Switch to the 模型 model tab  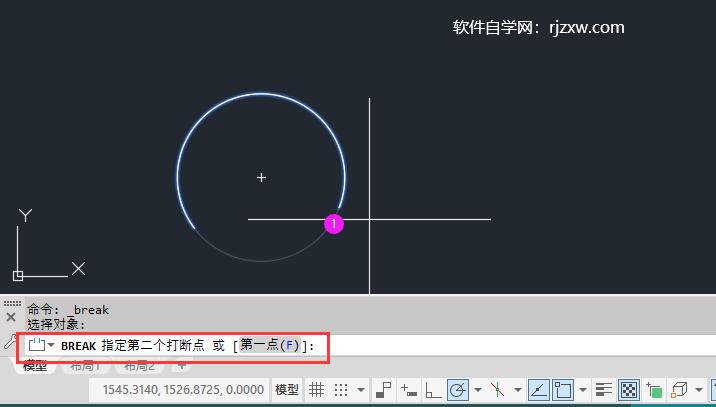click(35, 365)
